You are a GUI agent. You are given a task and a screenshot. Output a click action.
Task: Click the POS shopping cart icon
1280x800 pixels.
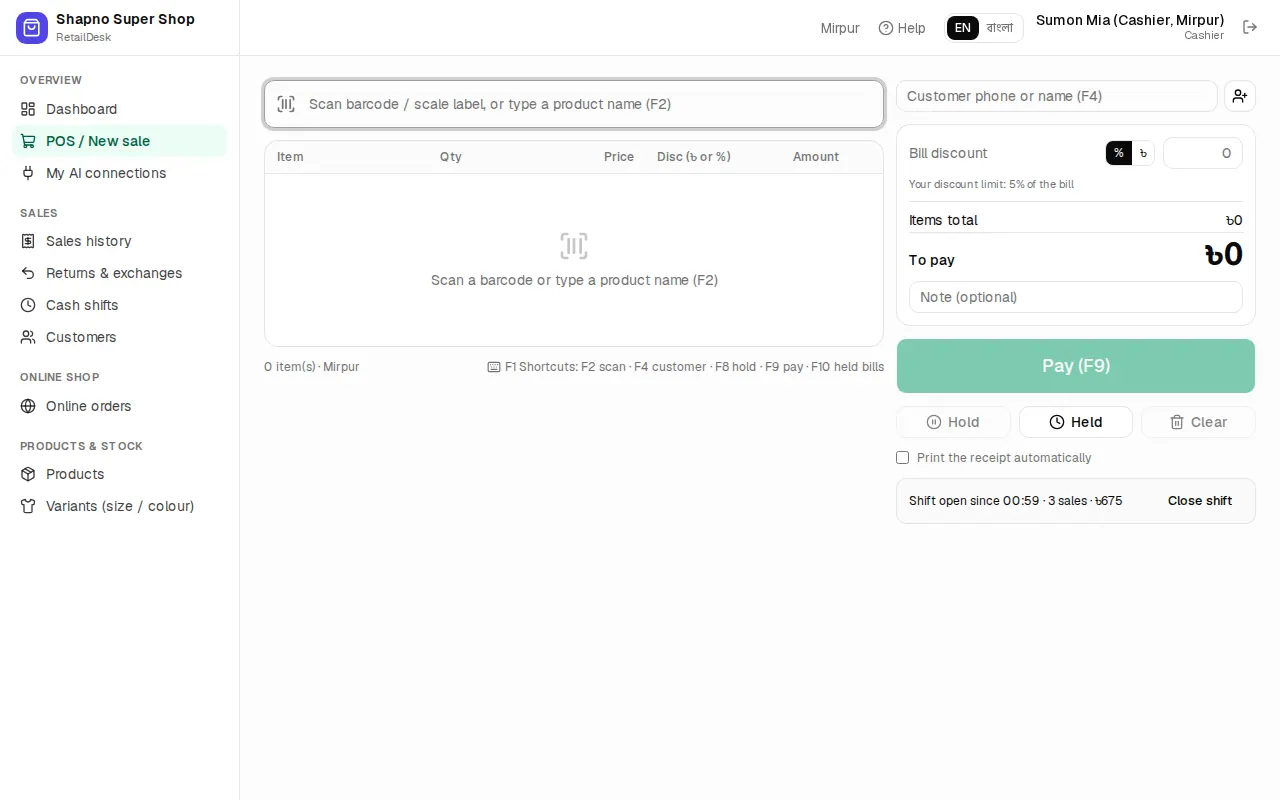[x=28, y=141]
